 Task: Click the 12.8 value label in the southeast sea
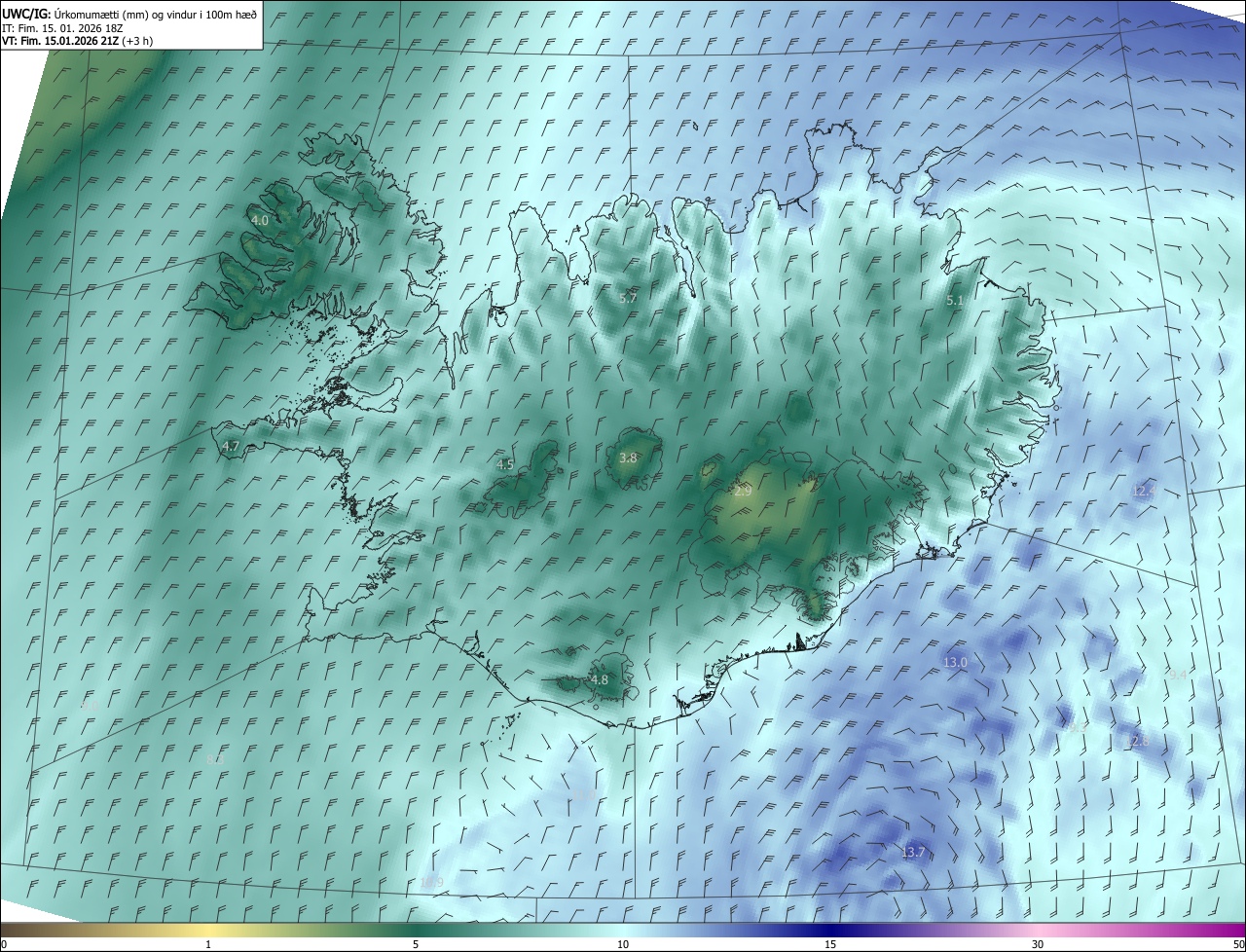tap(1137, 742)
